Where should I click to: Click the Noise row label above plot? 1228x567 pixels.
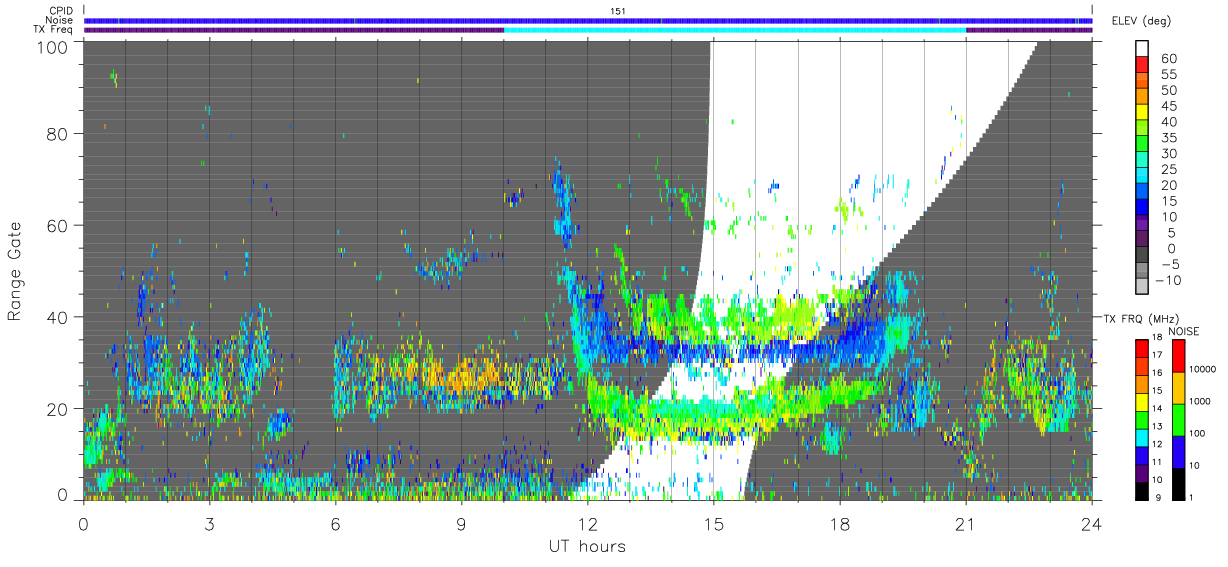pos(60,20)
